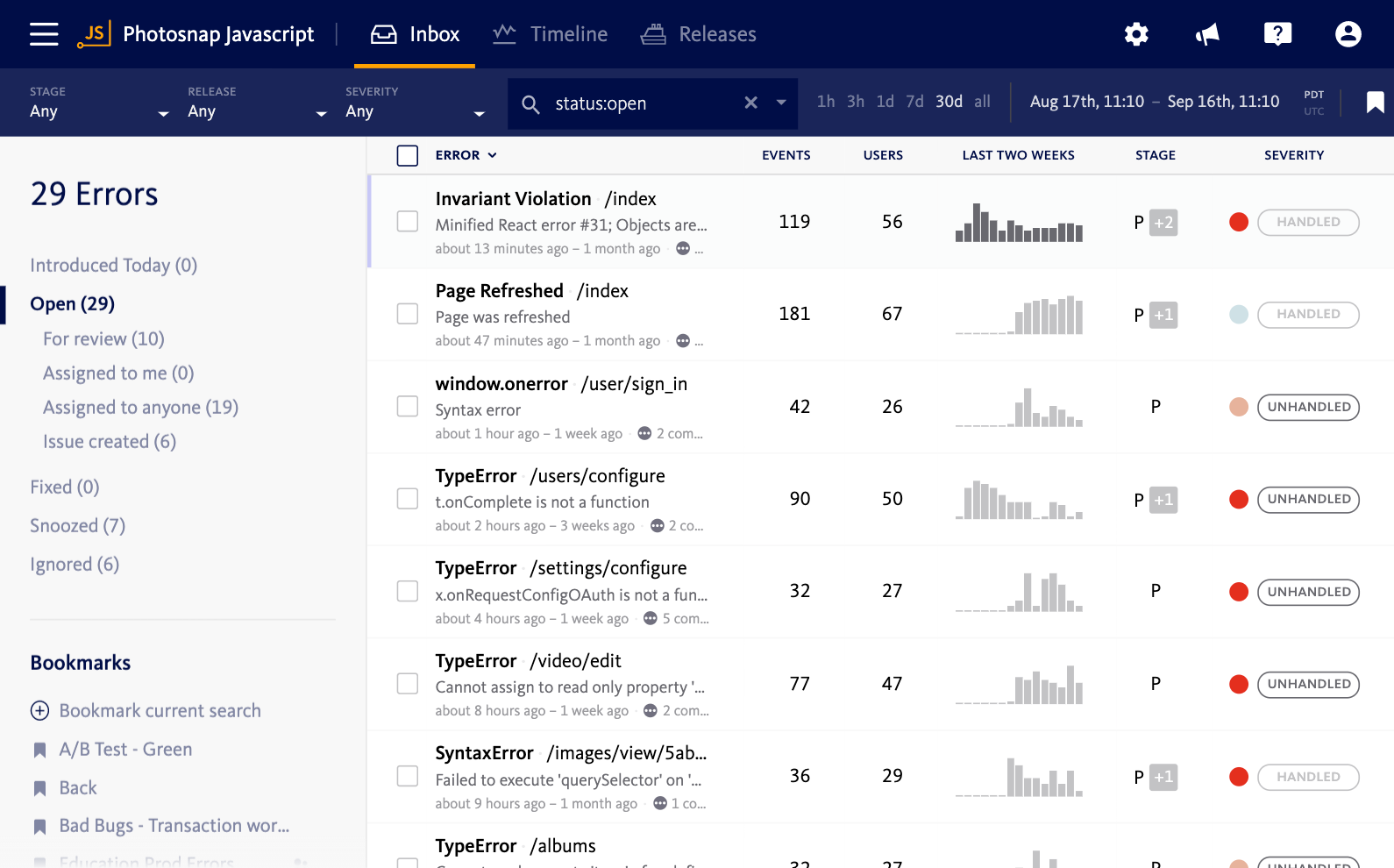Click comment icon on /settings/configure TypeError row
The image size is (1394, 868).
(651, 618)
